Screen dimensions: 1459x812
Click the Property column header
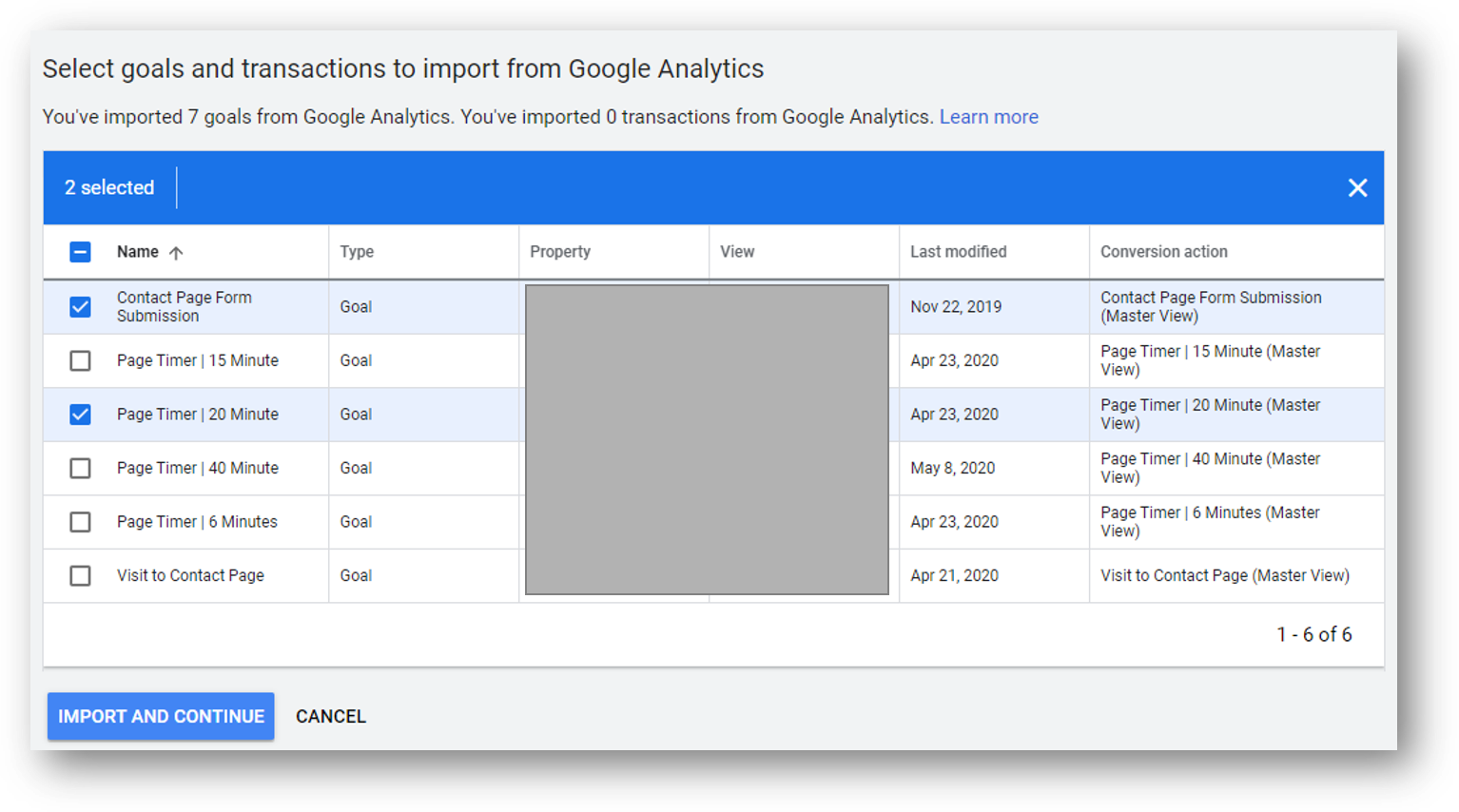[x=560, y=252]
